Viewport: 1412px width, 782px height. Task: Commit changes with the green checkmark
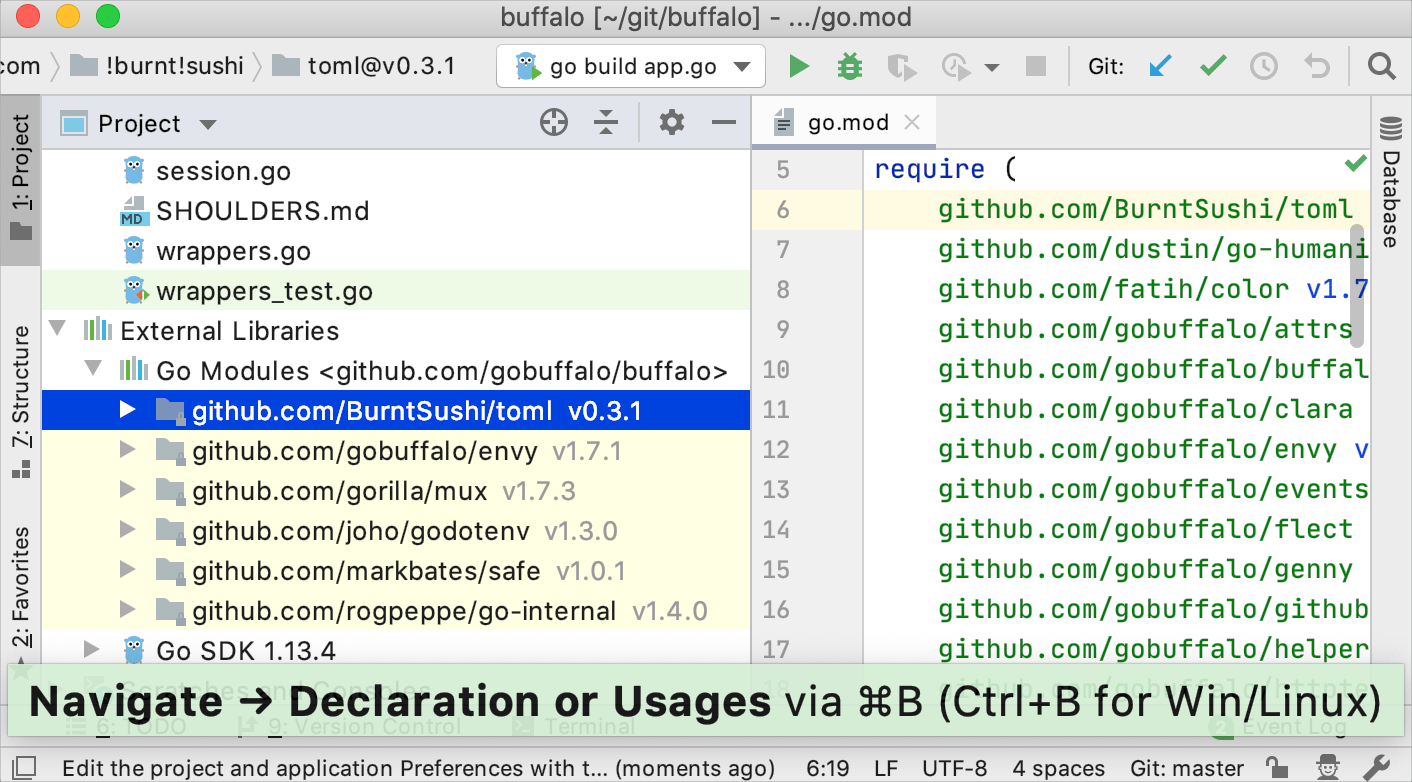(1212, 65)
